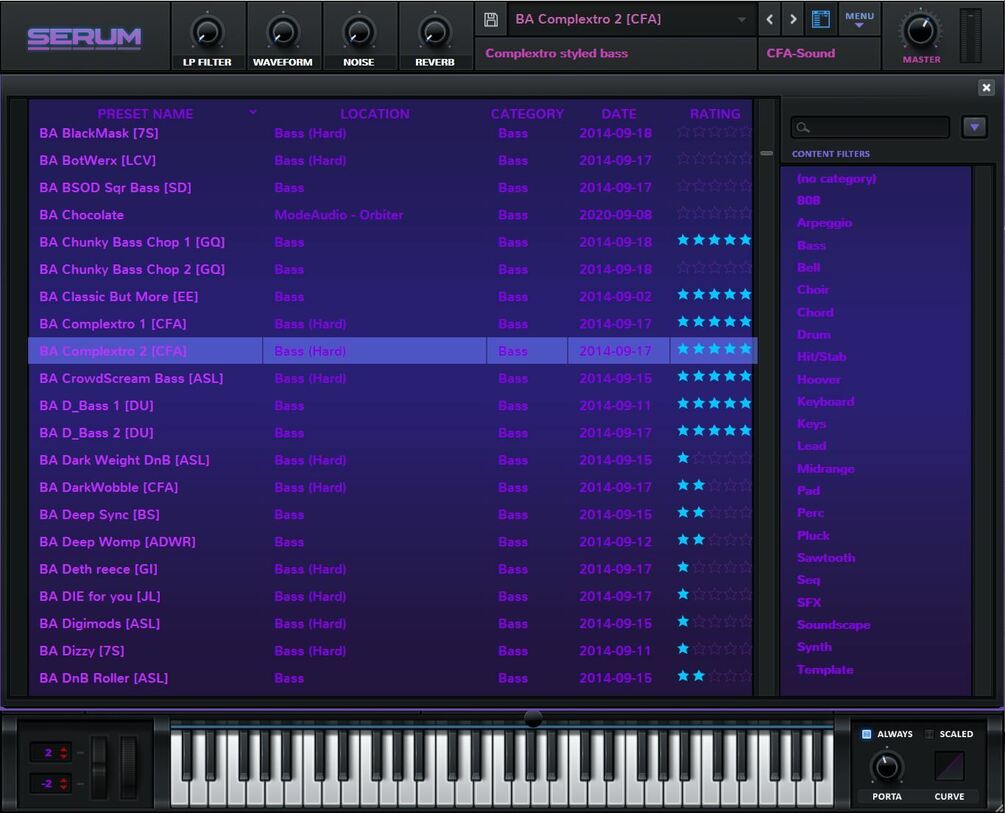The image size is (1005, 813).
Task: Click rating stars for BA Dizzy [7S]
Action: 714,649
